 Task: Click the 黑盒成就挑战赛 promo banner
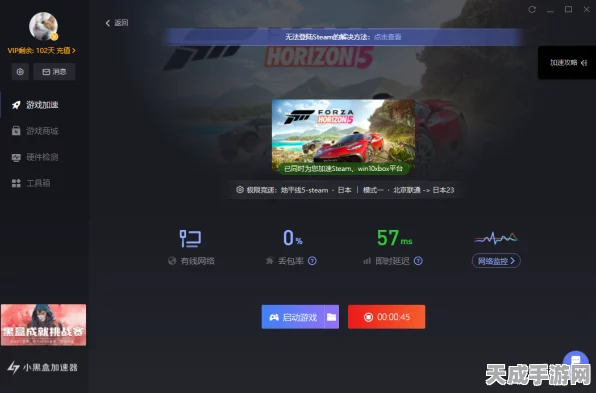(43, 325)
